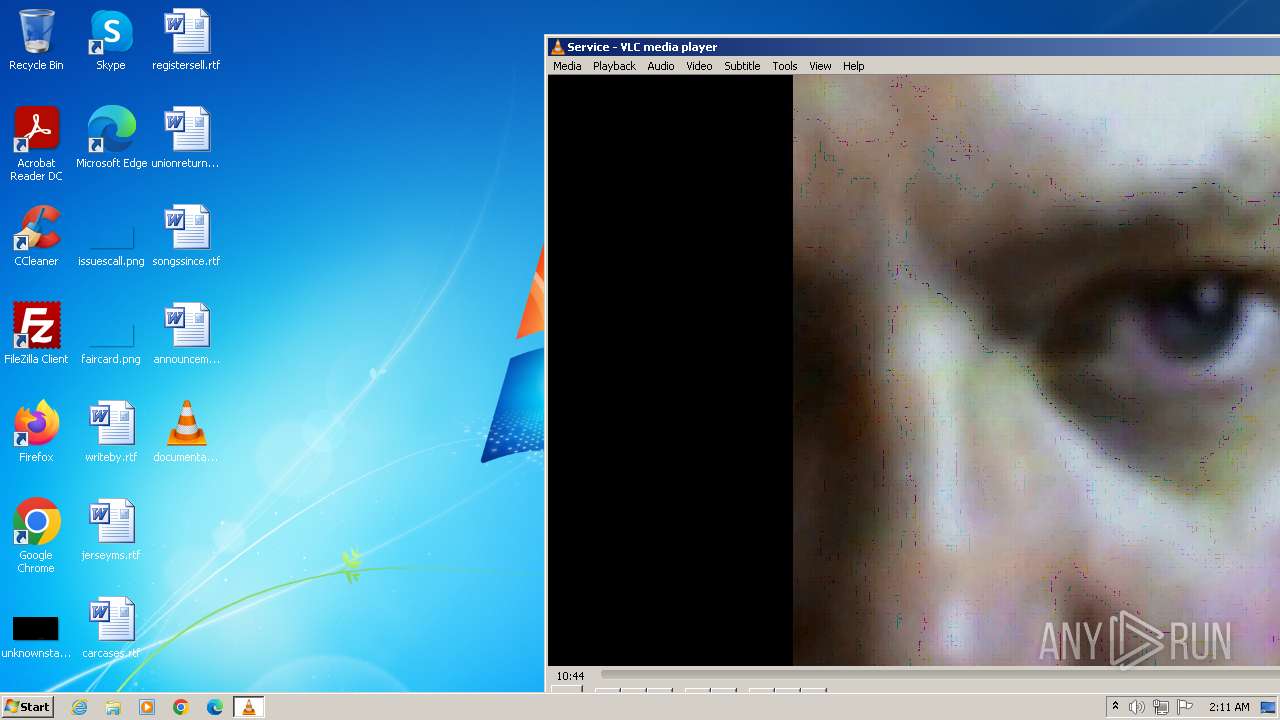Open the VLC Subtitle menu
Viewport: 1280px width, 720px height.
742,66
